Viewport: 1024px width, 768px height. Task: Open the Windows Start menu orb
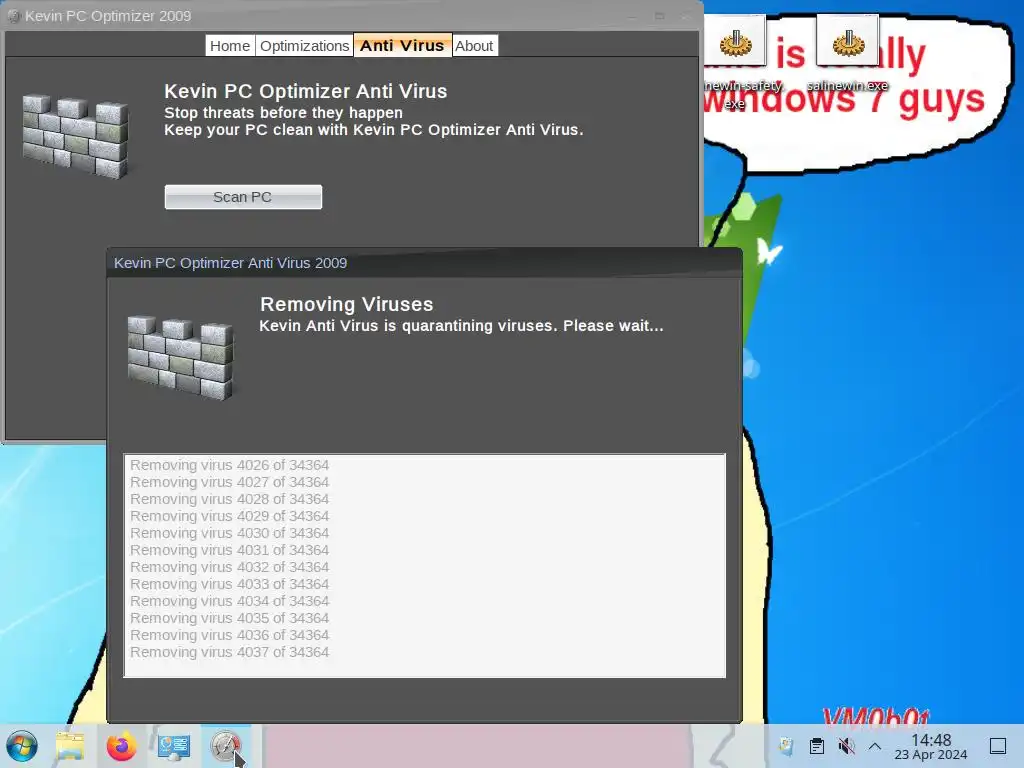22,746
